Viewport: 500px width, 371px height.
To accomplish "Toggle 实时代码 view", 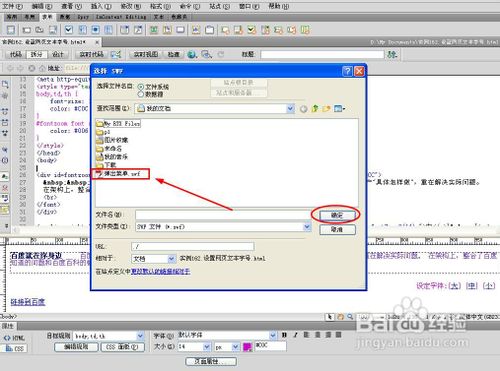I will point(91,54).
